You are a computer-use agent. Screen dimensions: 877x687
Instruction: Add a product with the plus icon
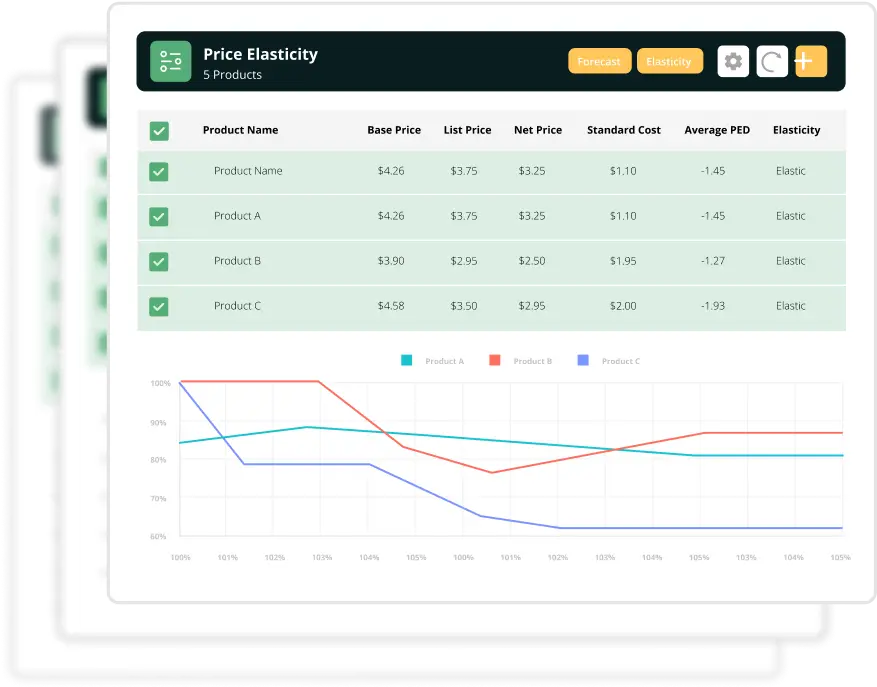coord(810,61)
